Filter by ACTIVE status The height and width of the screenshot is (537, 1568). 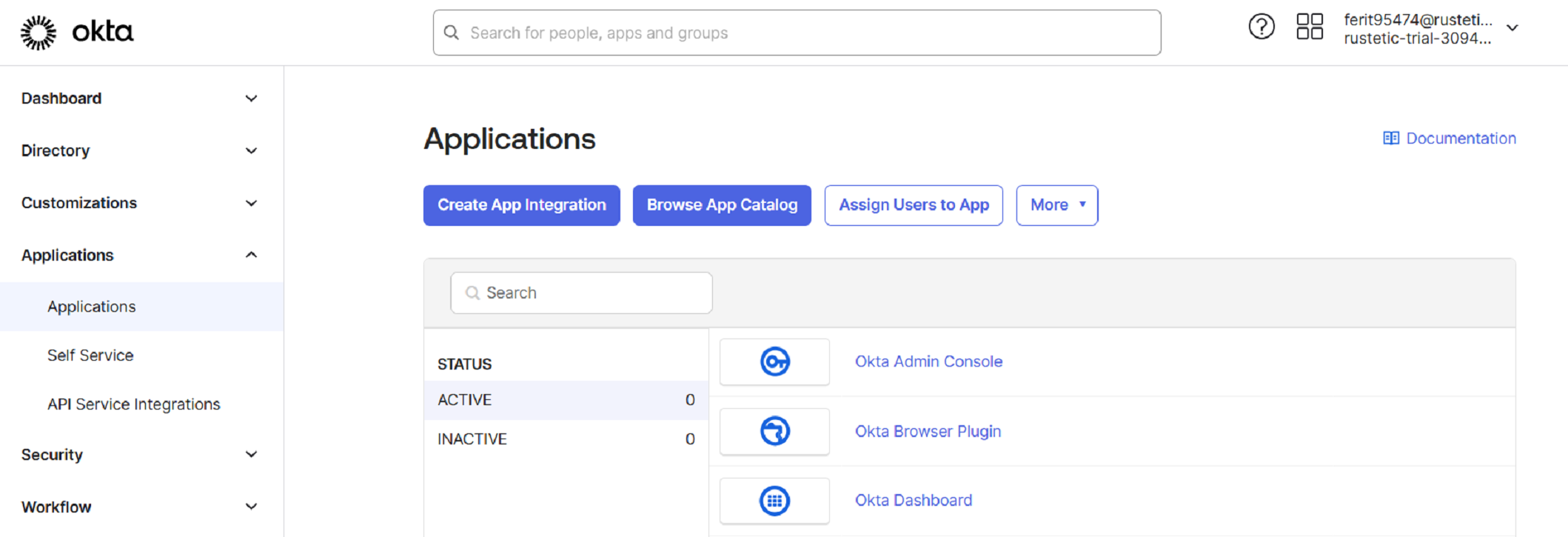pyautogui.click(x=566, y=400)
